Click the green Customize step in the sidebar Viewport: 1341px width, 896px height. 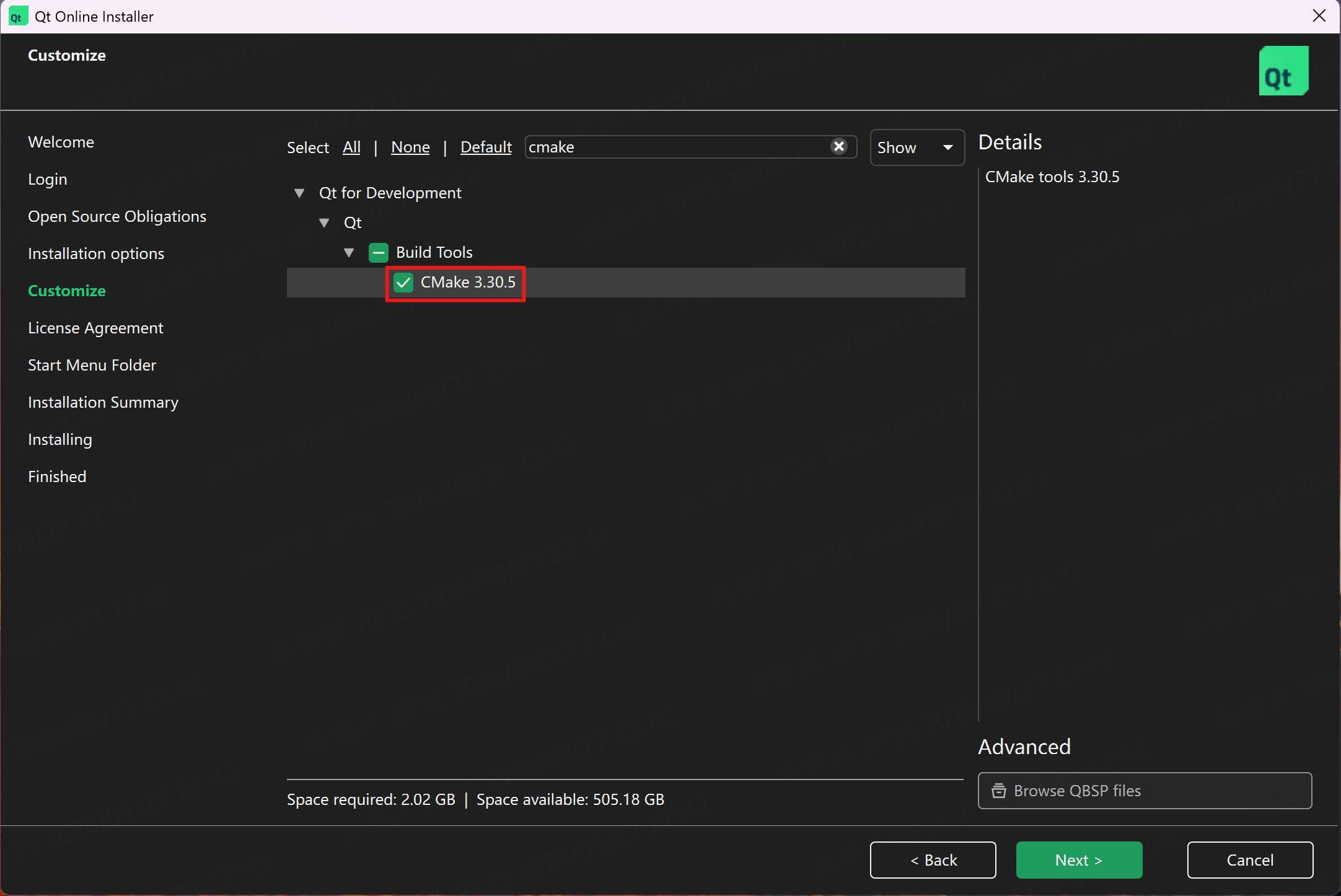pos(67,291)
